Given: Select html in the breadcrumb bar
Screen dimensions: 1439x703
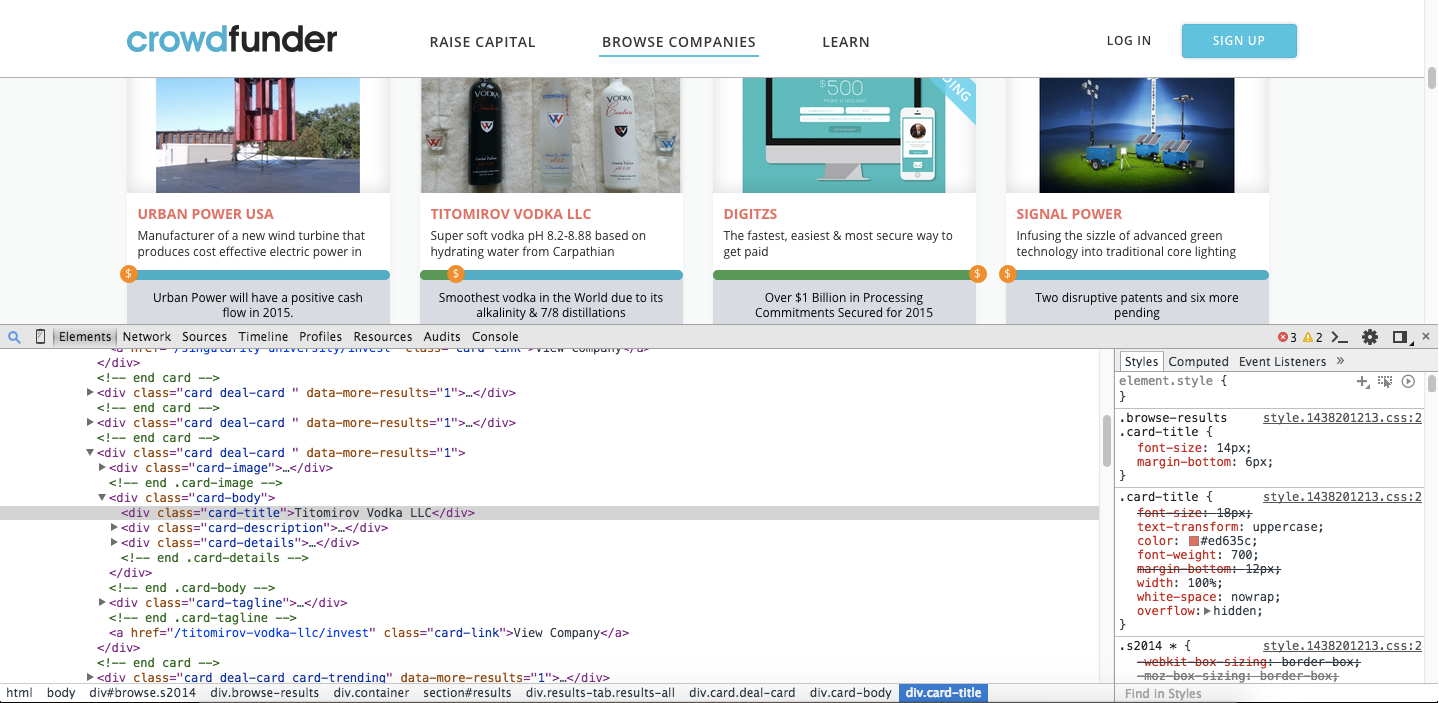Looking at the screenshot, I should coord(19,692).
